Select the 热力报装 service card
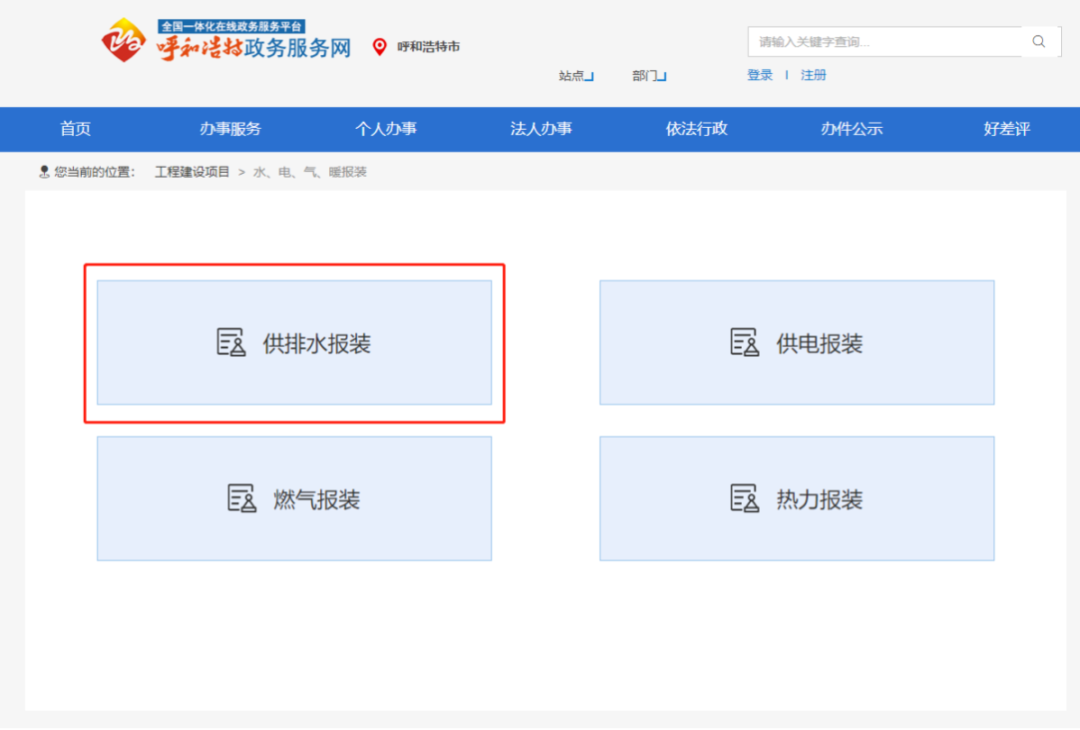Screen dimensions: 1080x730 (x=797, y=498)
